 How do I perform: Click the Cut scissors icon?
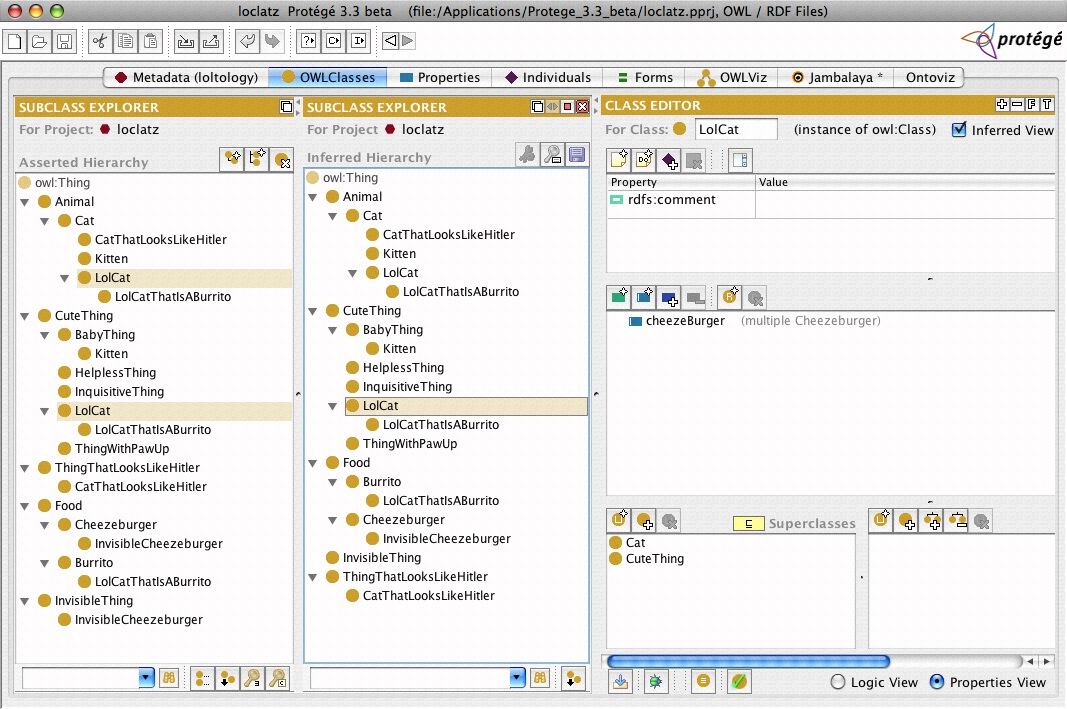pyautogui.click(x=100, y=41)
